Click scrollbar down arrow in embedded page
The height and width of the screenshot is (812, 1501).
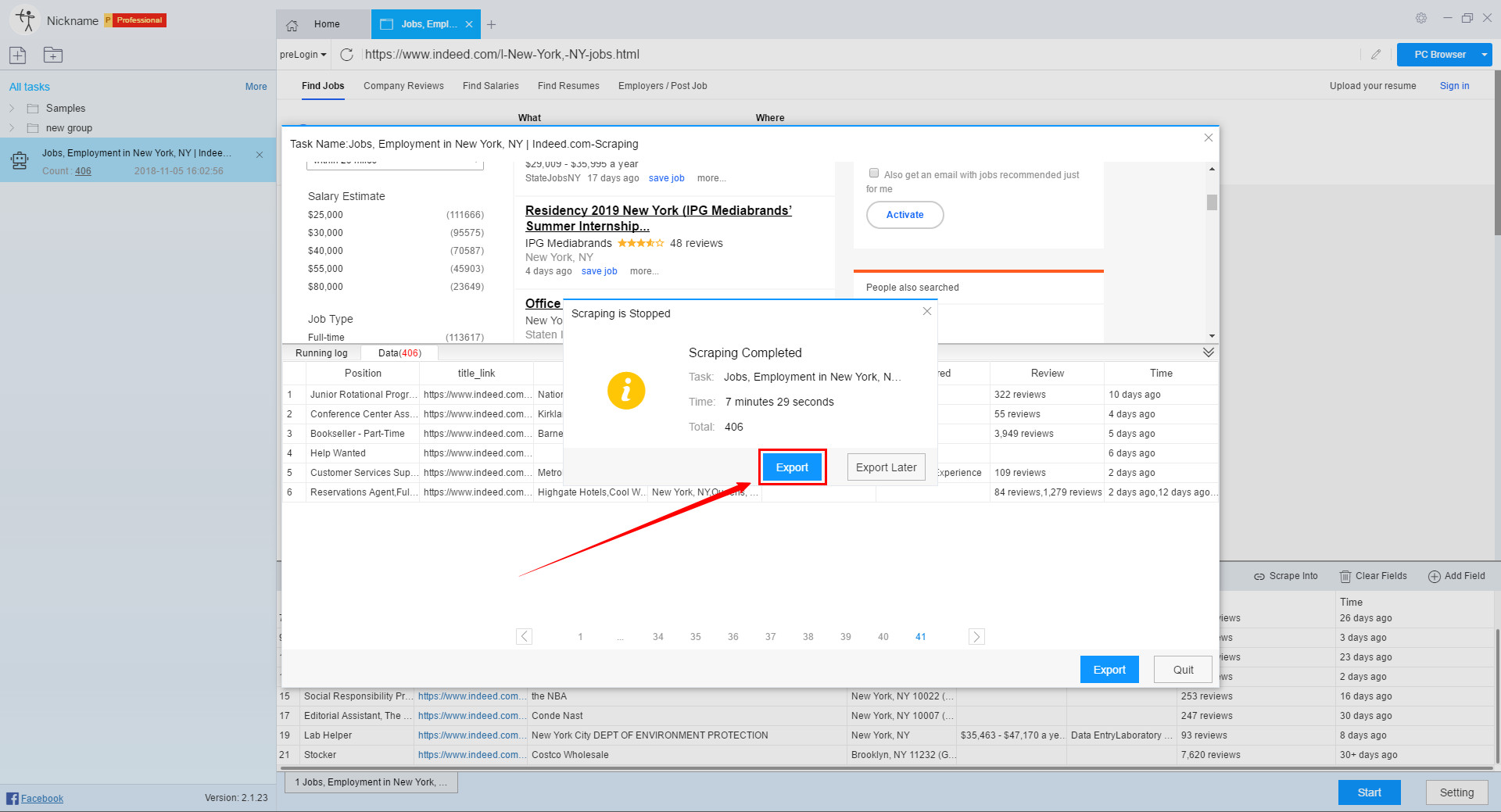point(1212,335)
